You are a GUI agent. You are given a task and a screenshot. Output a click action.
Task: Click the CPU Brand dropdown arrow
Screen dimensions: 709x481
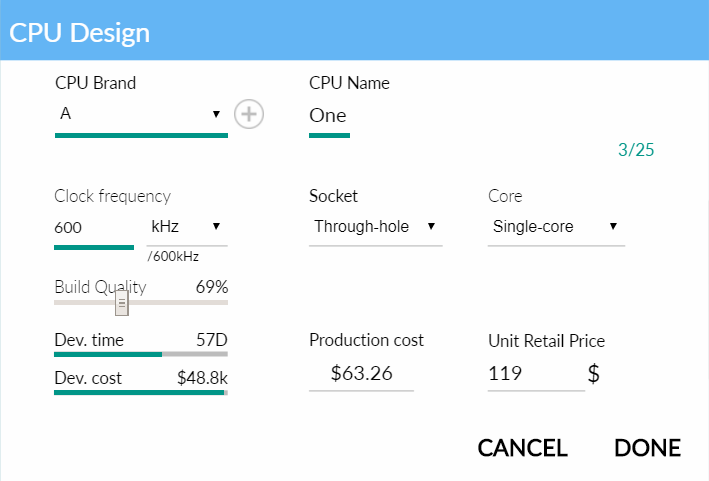pyautogui.click(x=217, y=114)
